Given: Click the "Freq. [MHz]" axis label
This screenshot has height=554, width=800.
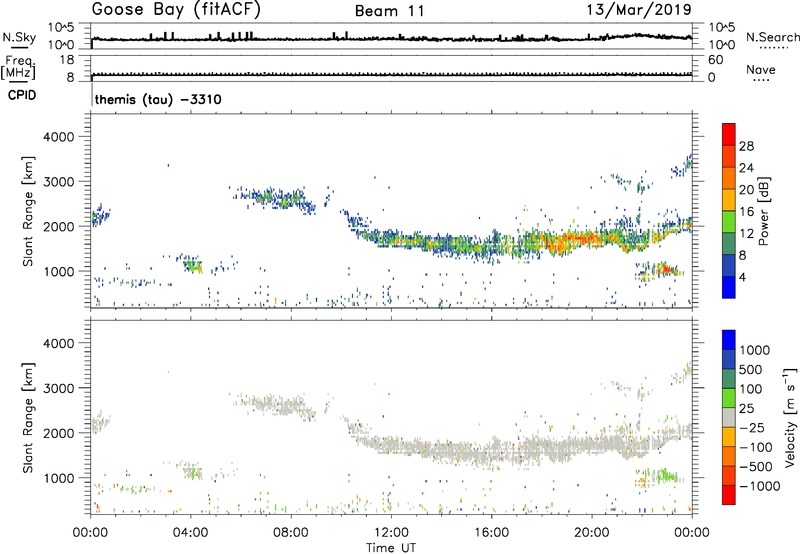Looking at the screenshot, I should pos(18,68).
